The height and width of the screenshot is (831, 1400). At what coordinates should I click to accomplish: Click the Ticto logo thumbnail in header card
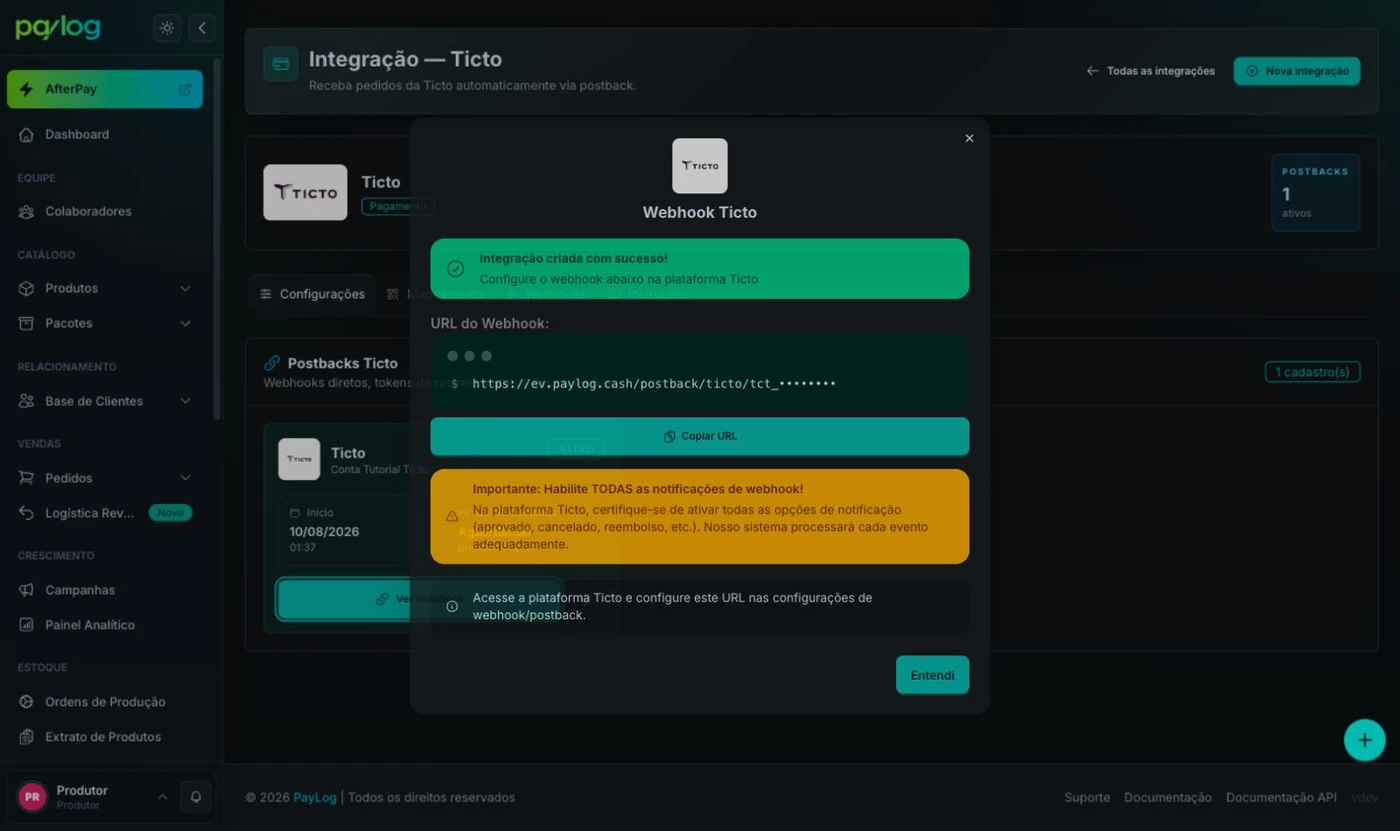click(305, 192)
